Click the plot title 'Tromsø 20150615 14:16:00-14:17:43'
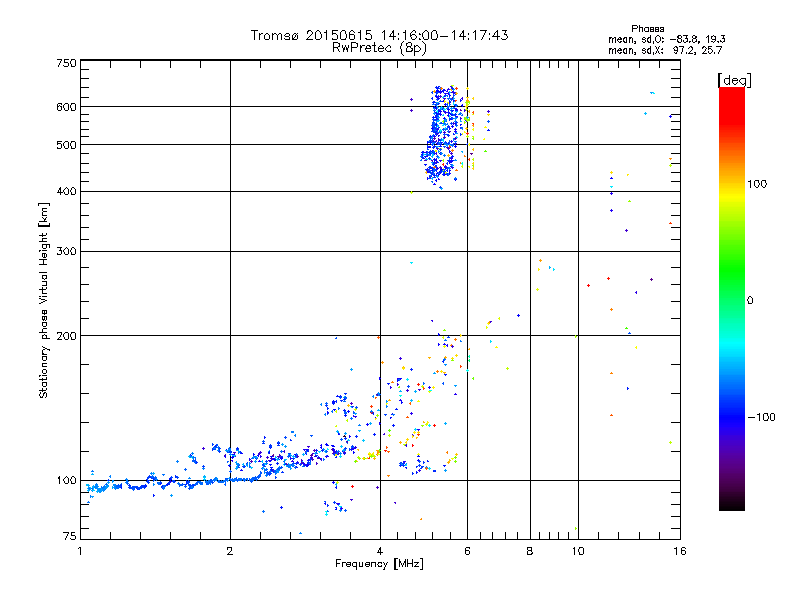 (x=379, y=35)
